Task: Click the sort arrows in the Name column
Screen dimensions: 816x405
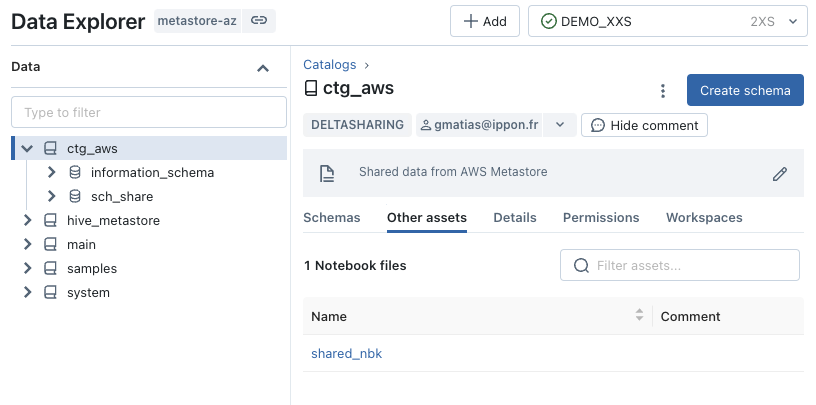Action: pyautogui.click(x=639, y=314)
